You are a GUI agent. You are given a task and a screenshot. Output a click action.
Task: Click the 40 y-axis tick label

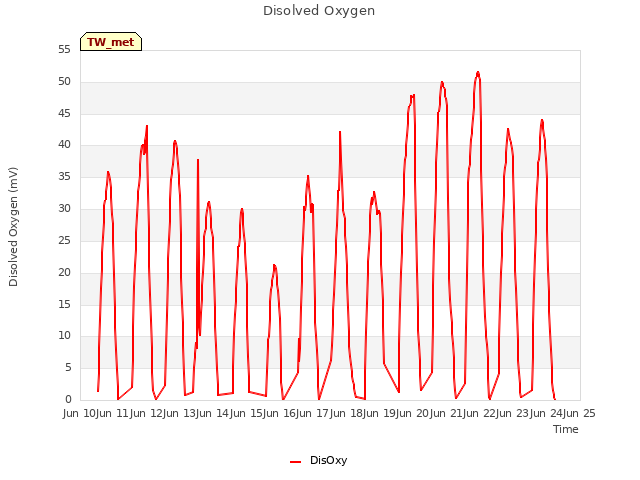point(64,144)
